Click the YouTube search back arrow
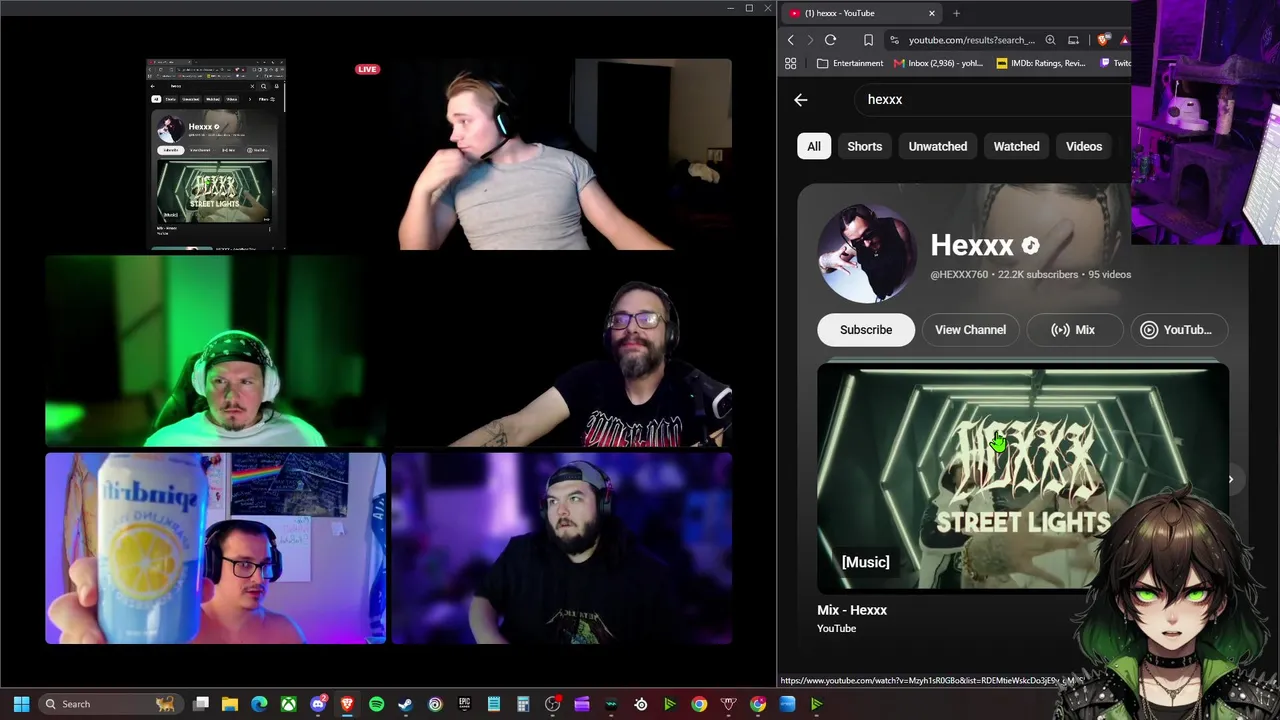 pos(800,100)
